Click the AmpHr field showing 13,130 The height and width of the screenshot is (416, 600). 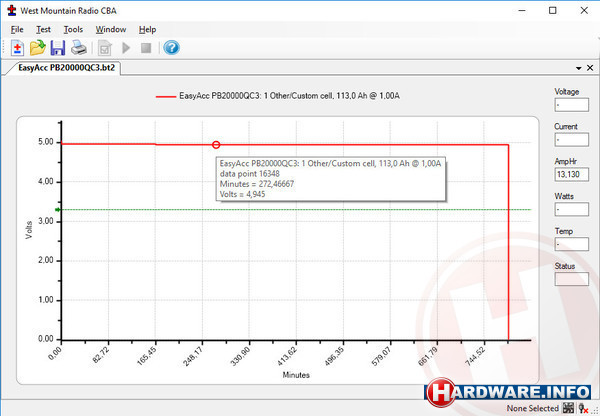click(572, 173)
